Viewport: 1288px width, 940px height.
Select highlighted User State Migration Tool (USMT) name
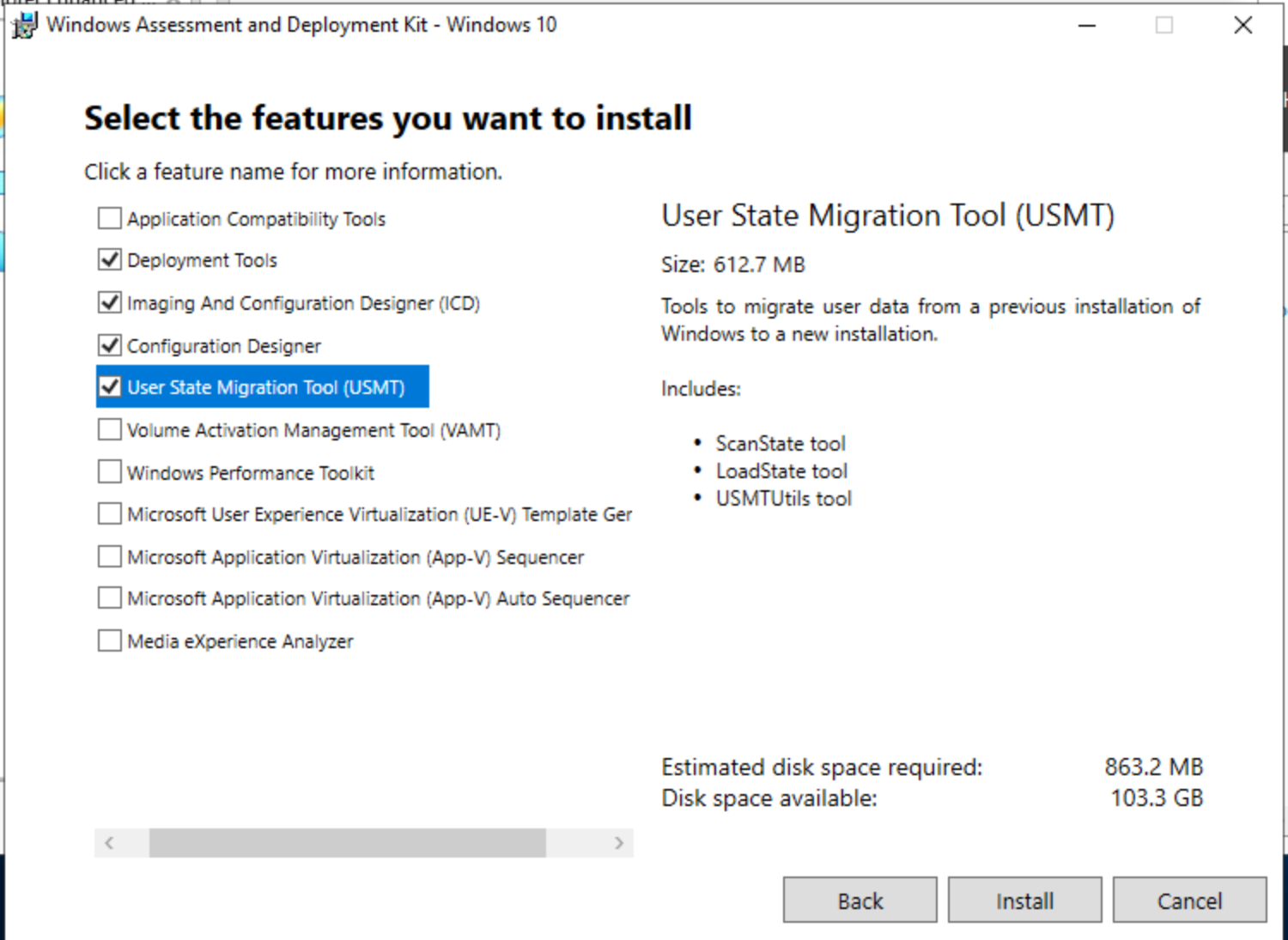[265, 387]
